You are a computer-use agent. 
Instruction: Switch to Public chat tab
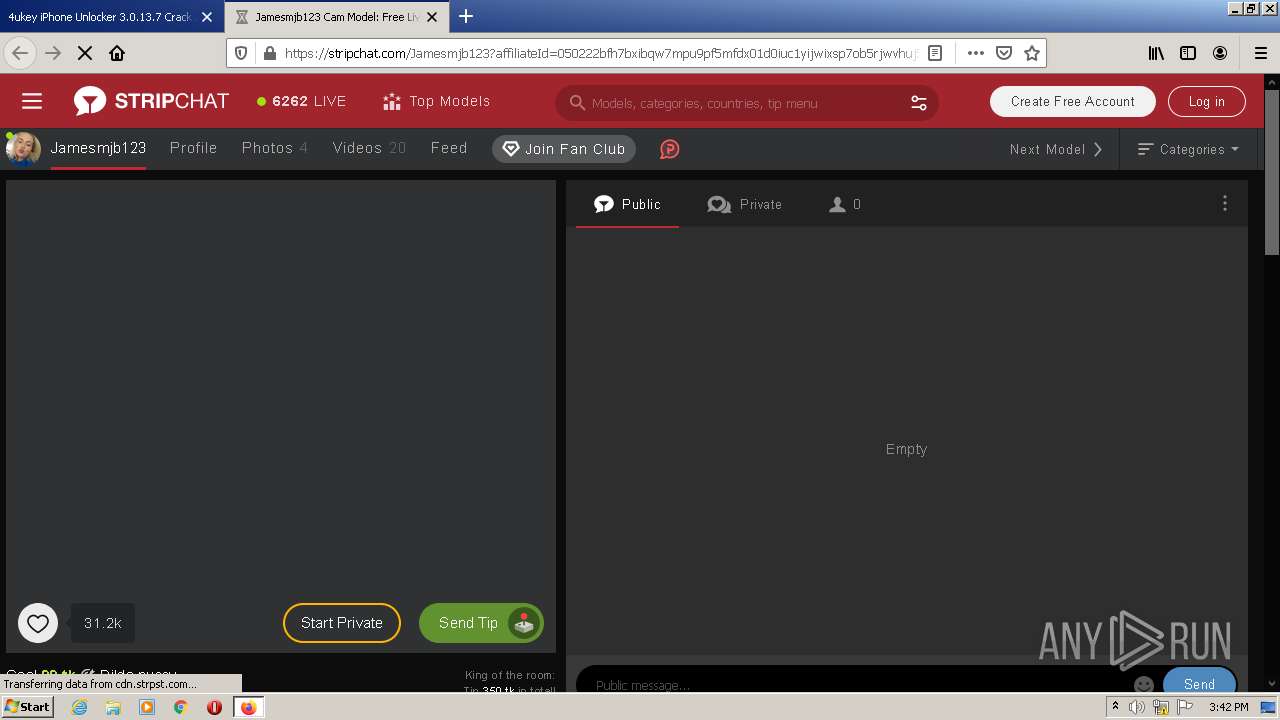tap(627, 204)
